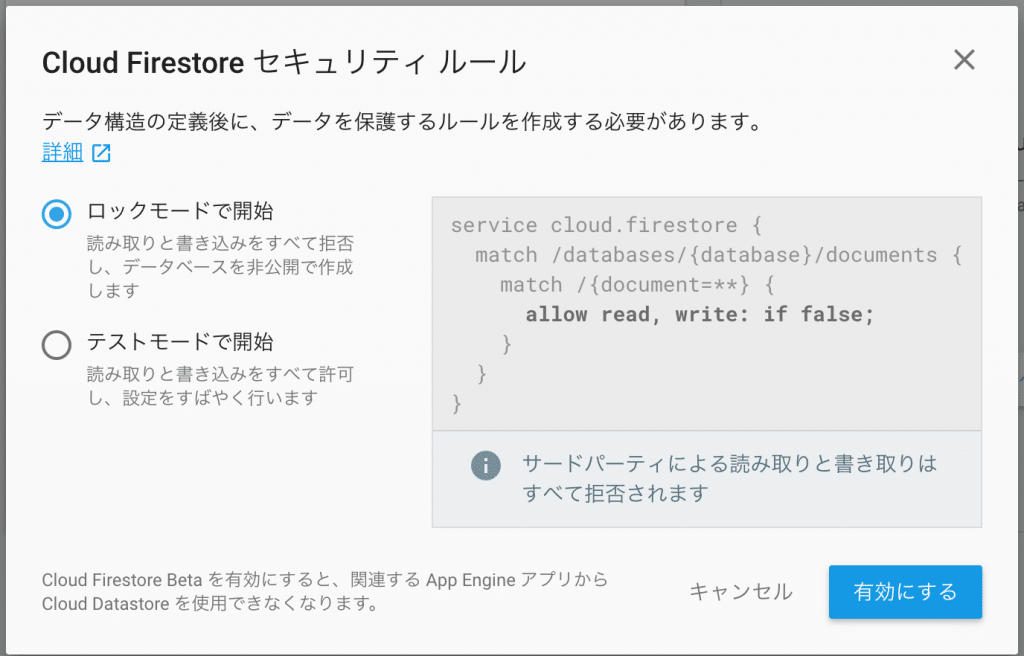Click the 有効にする button
This screenshot has height=656, width=1024.
click(905, 592)
